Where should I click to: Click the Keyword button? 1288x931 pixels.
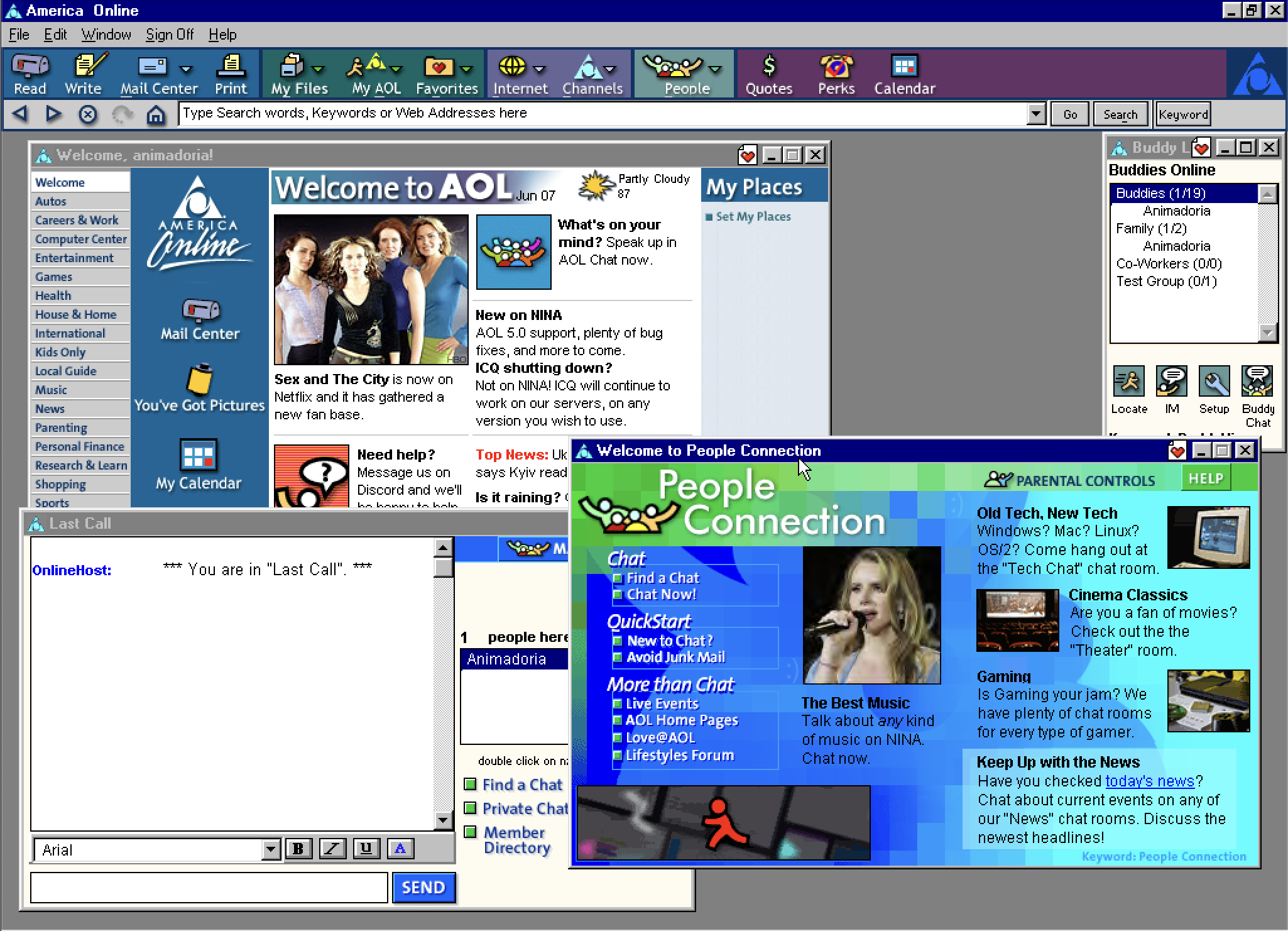click(x=1183, y=114)
